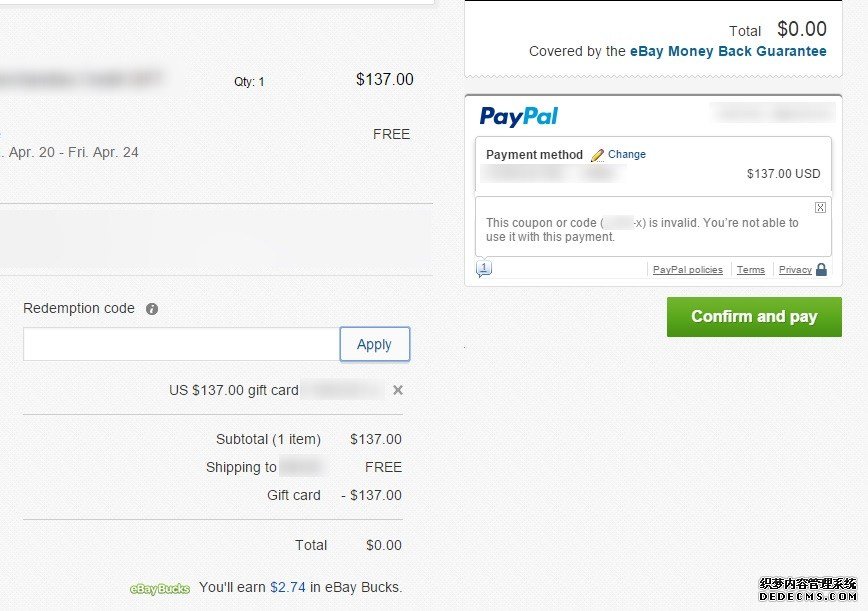Open the PayPal message notification icon
This screenshot has height=611, width=868.
pyautogui.click(x=484, y=268)
